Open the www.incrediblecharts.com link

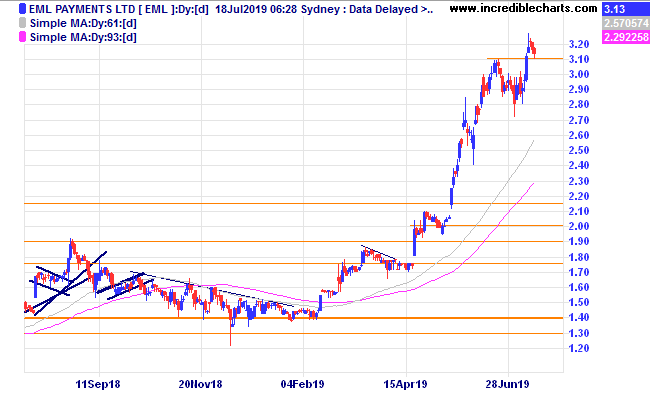523,8
